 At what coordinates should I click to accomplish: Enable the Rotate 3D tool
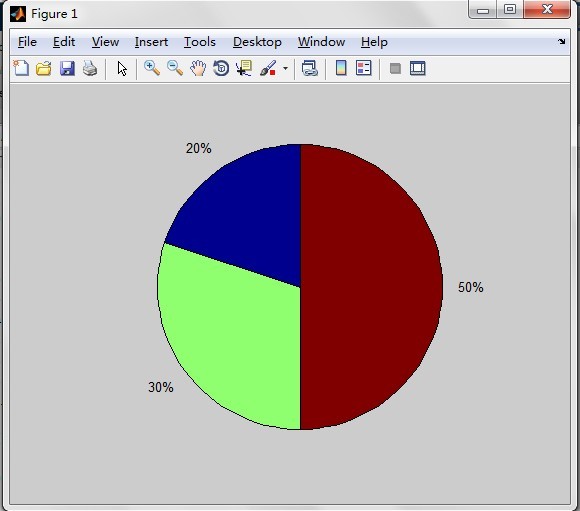[x=221, y=68]
